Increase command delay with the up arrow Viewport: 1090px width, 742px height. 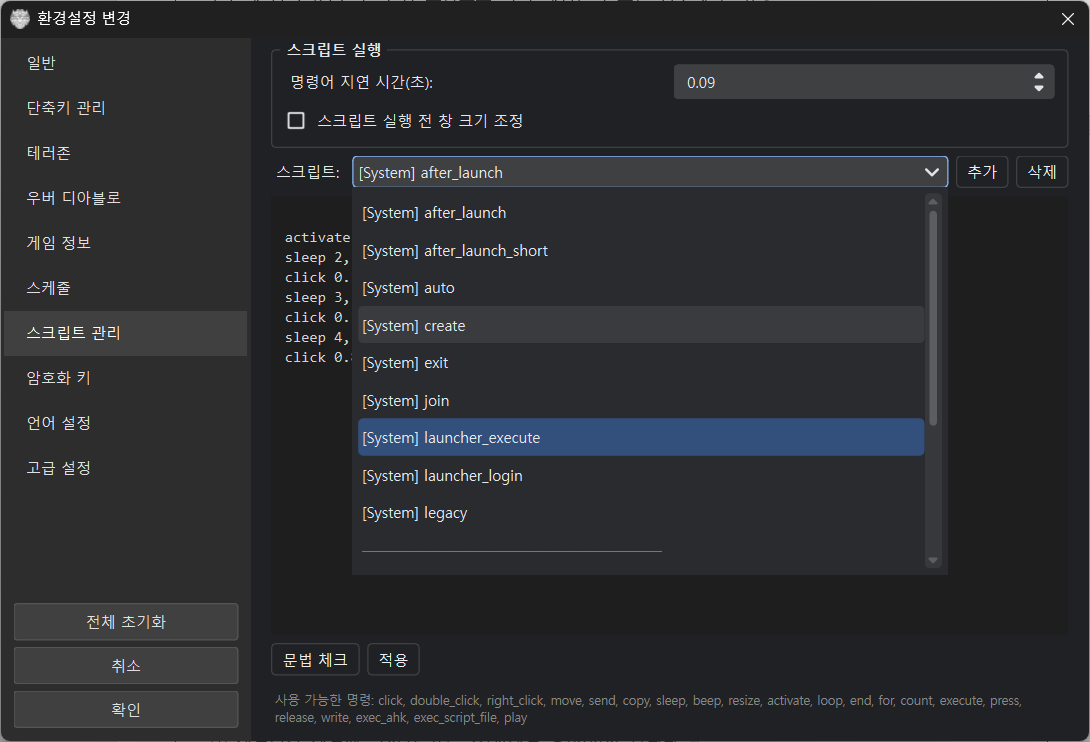pyautogui.click(x=1039, y=76)
